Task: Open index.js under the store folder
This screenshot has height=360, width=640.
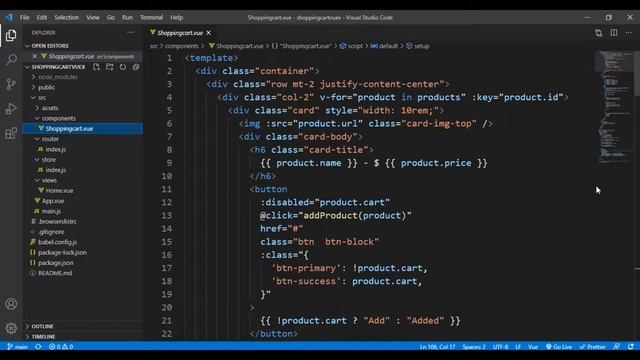Action: [x=56, y=170]
